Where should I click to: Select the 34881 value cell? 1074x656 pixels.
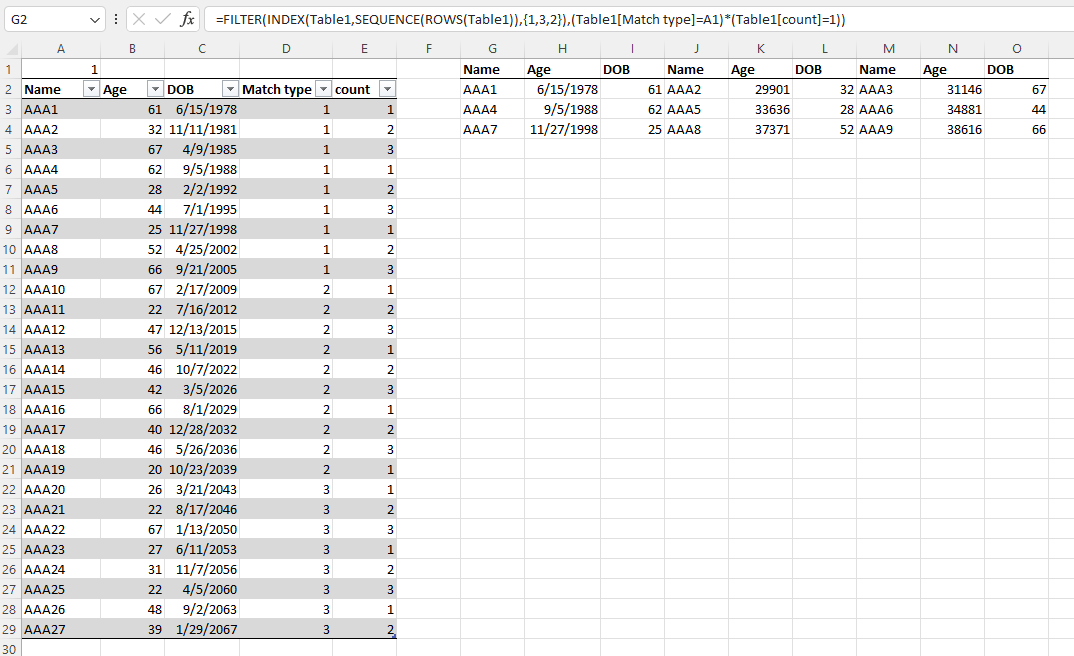[x=953, y=110]
